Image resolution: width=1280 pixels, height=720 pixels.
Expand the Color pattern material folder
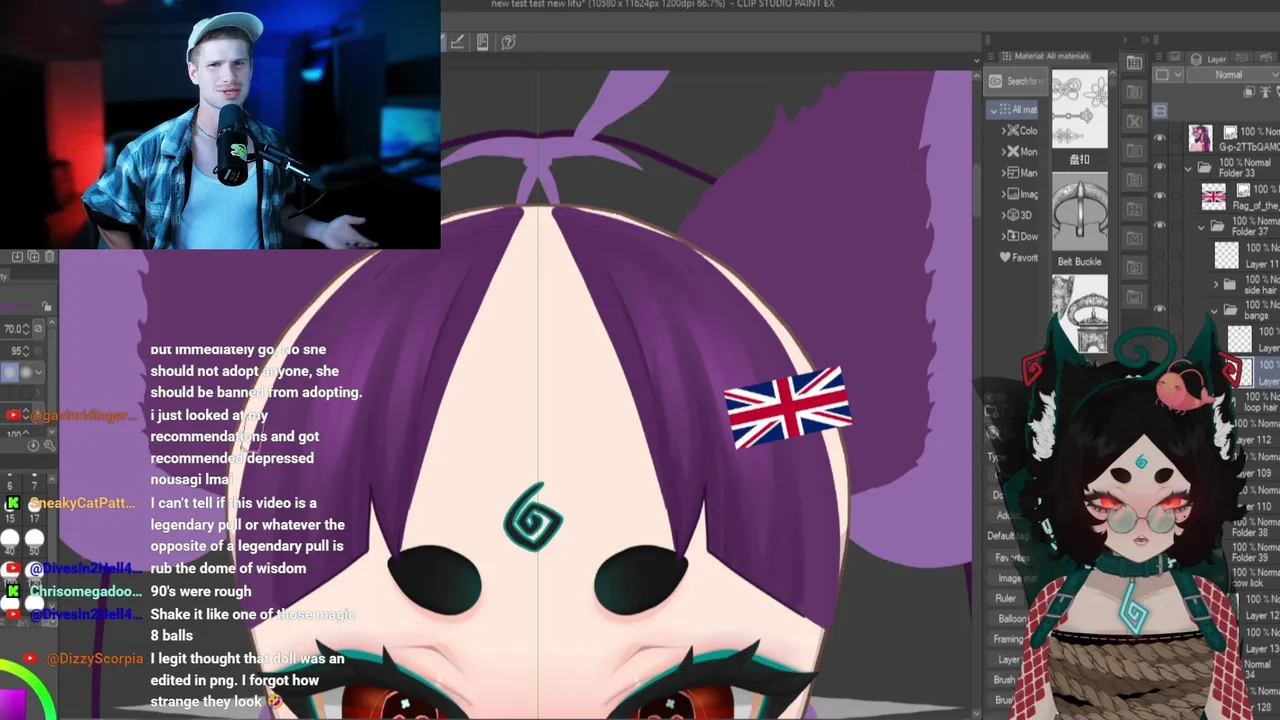[1004, 131]
